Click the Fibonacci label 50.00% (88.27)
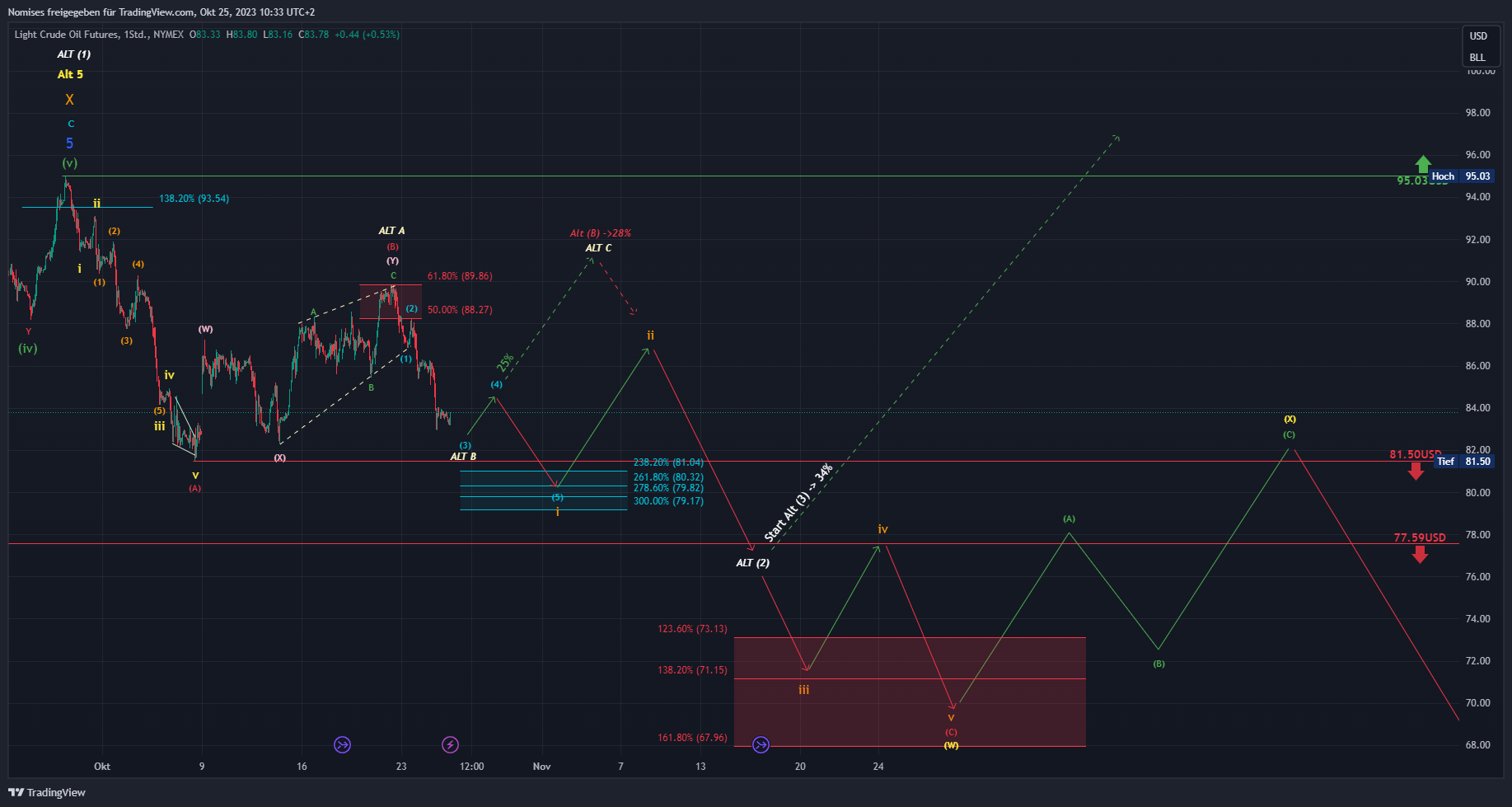This screenshot has height=807, width=1512. (x=460, y=310)
